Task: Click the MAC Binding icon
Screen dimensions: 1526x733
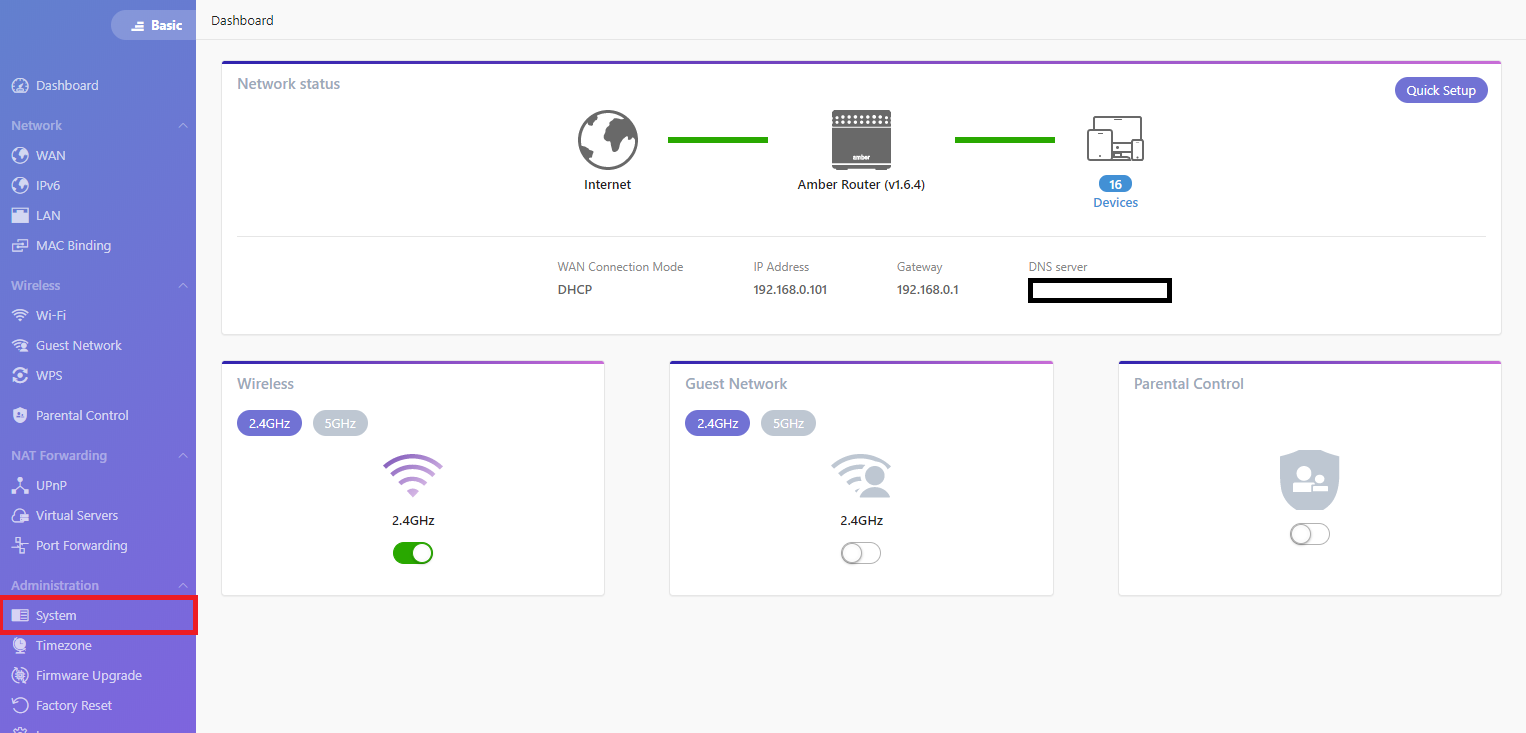Action: coord(19,246)
